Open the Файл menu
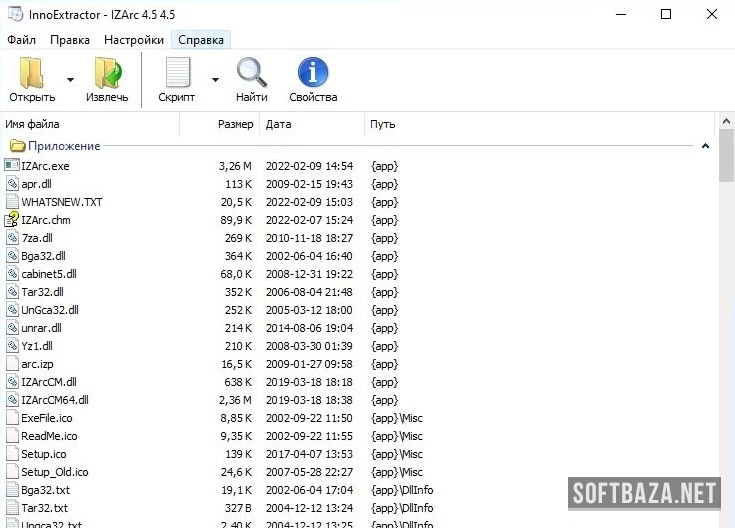Image resolution: width=735 pixels, height=528 pixels. (21, 40)
